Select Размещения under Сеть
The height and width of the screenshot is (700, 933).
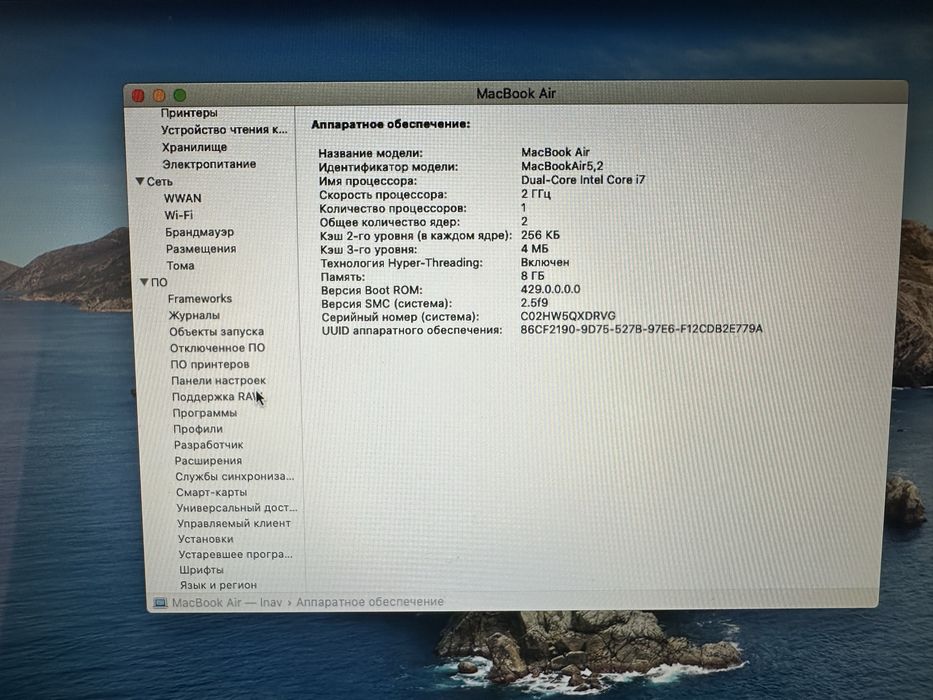[x=201, y=249]
